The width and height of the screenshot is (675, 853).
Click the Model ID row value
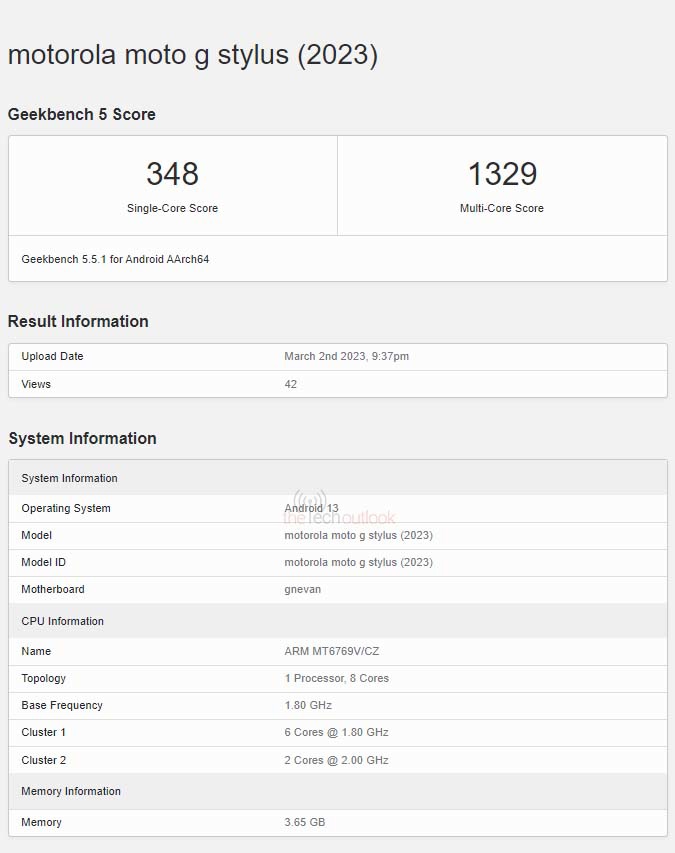tap(358, 562)
